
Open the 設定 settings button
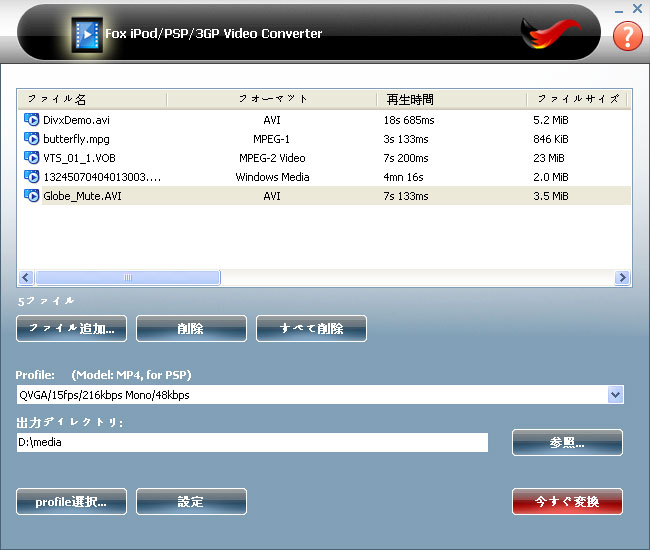(191, 502)
